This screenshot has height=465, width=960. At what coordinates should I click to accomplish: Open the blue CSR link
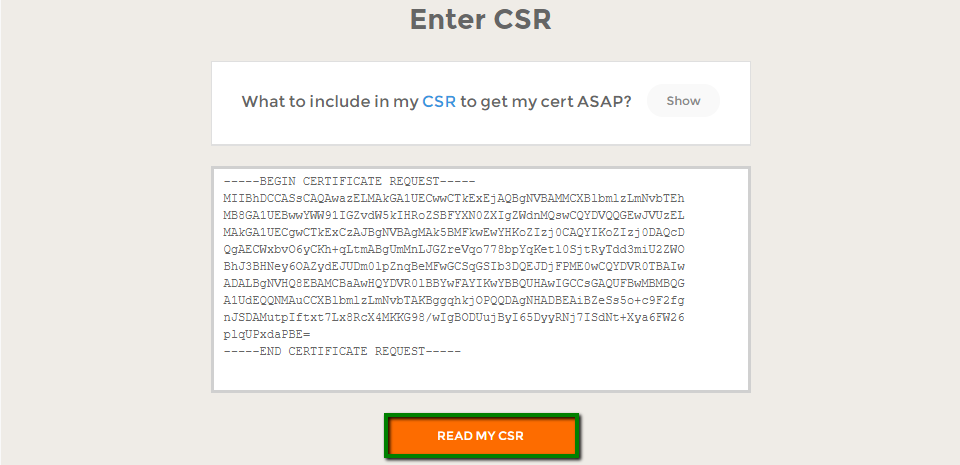(439, 101)
